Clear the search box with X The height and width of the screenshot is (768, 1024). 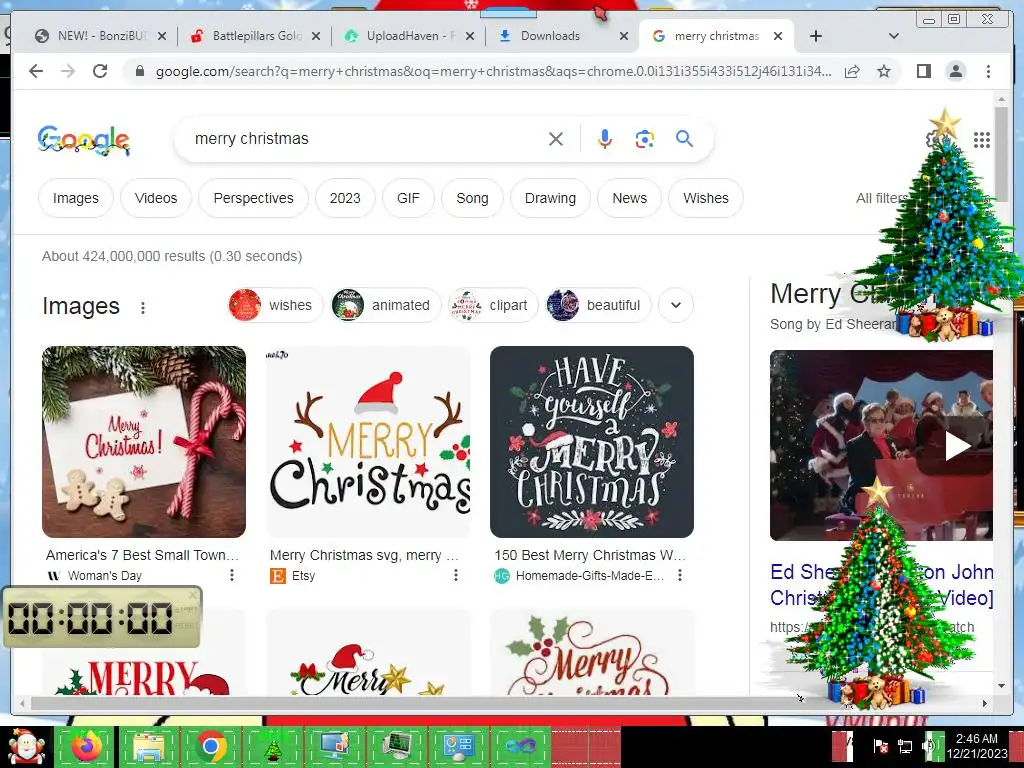tap(556, 139)
